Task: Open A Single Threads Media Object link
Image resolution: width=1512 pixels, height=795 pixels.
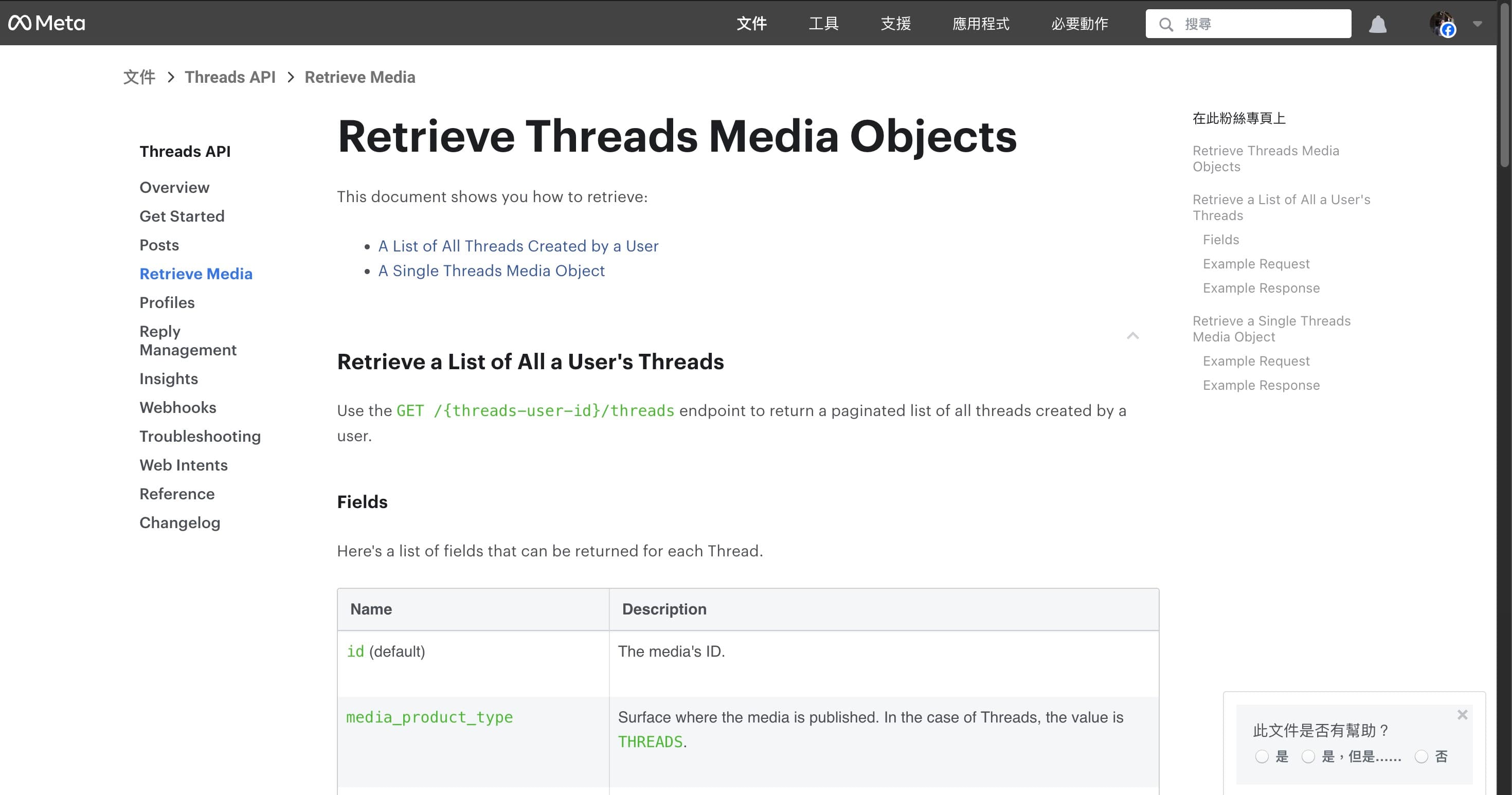Action: tap(491, 270)
